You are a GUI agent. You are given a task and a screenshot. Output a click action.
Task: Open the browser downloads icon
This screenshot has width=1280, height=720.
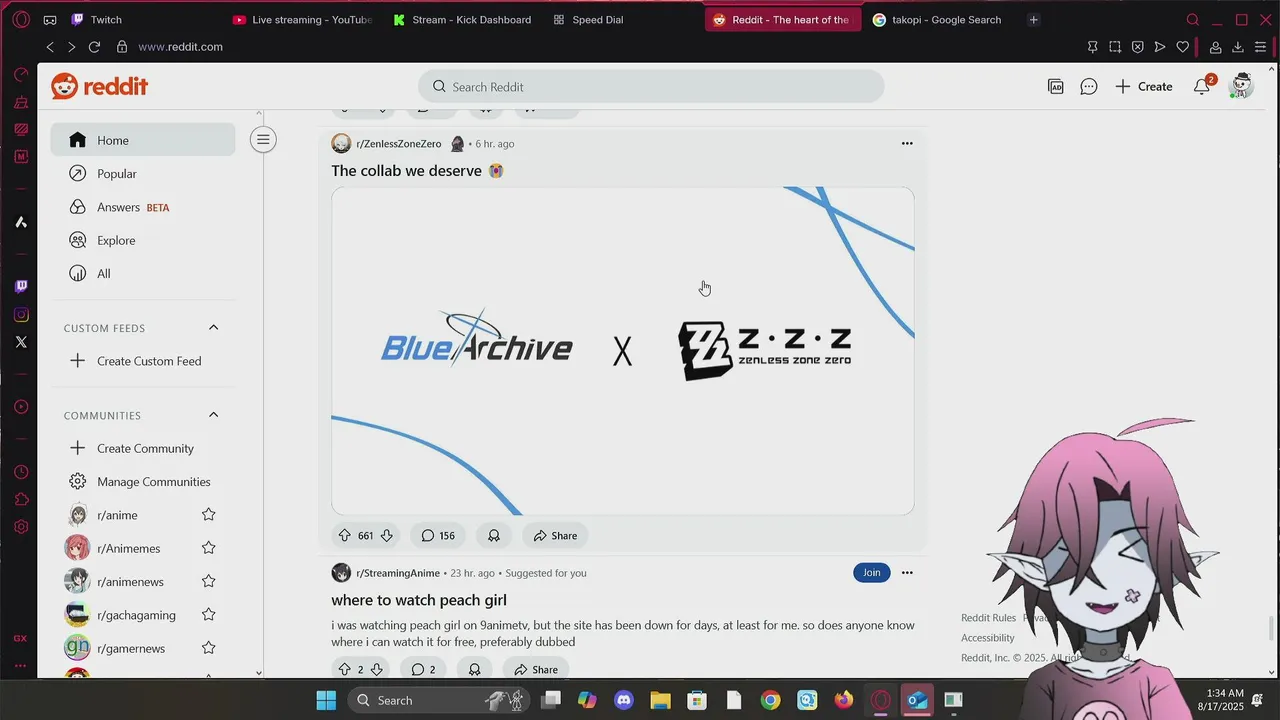click(x=1238, y=47)
